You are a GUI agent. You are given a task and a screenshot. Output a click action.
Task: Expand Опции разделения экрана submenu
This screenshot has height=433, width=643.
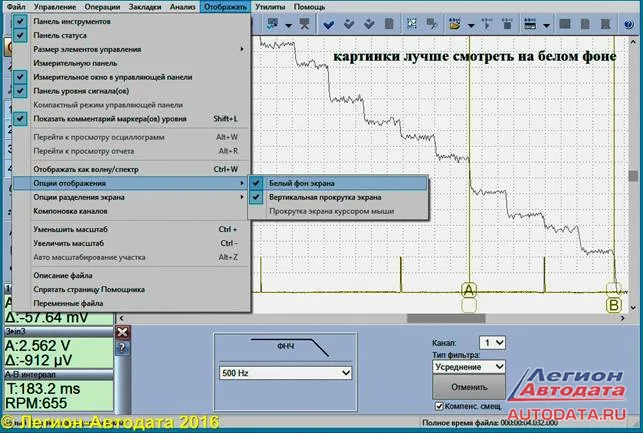tap(131, 197)
